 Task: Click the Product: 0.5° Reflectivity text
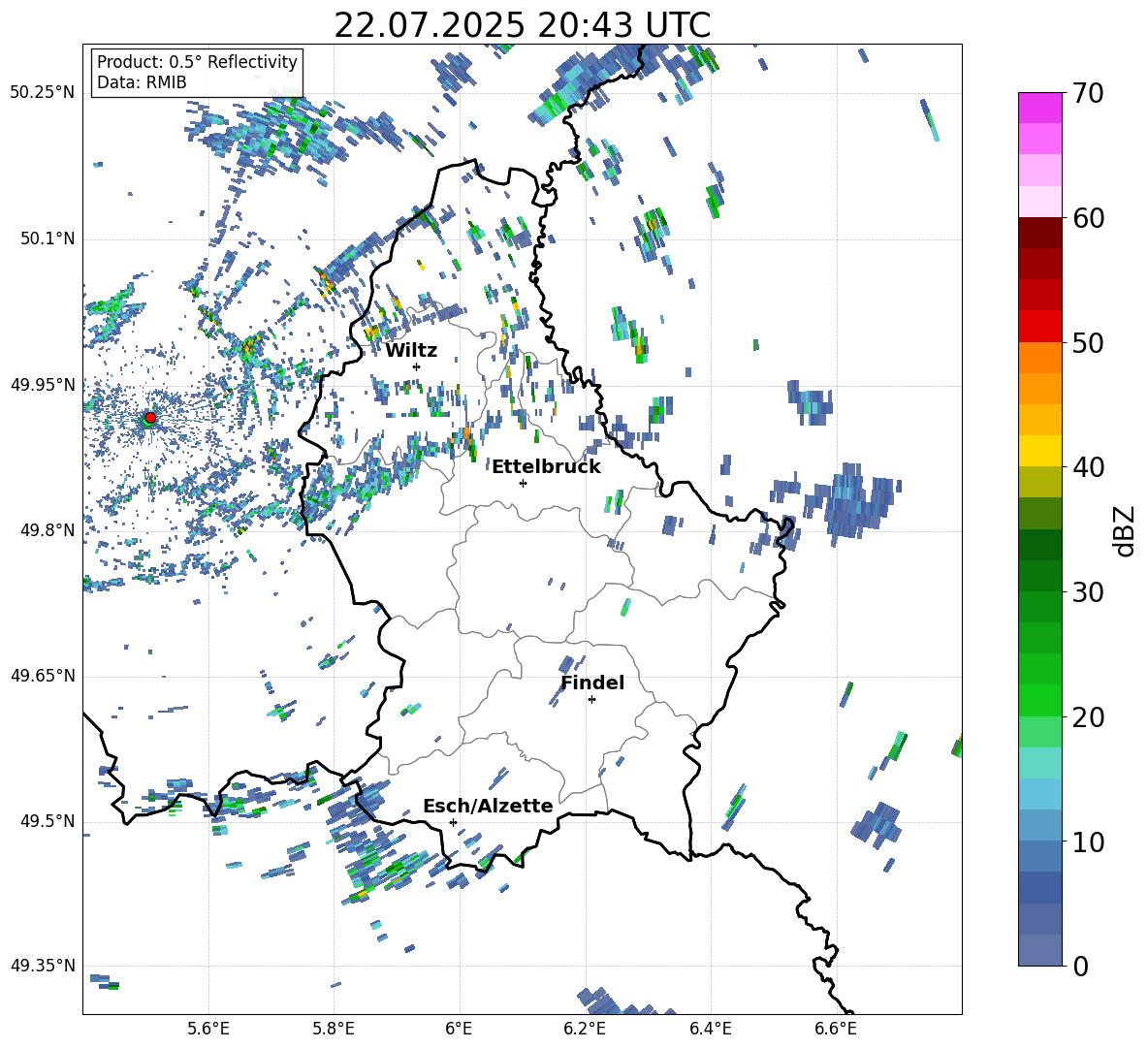197,62
